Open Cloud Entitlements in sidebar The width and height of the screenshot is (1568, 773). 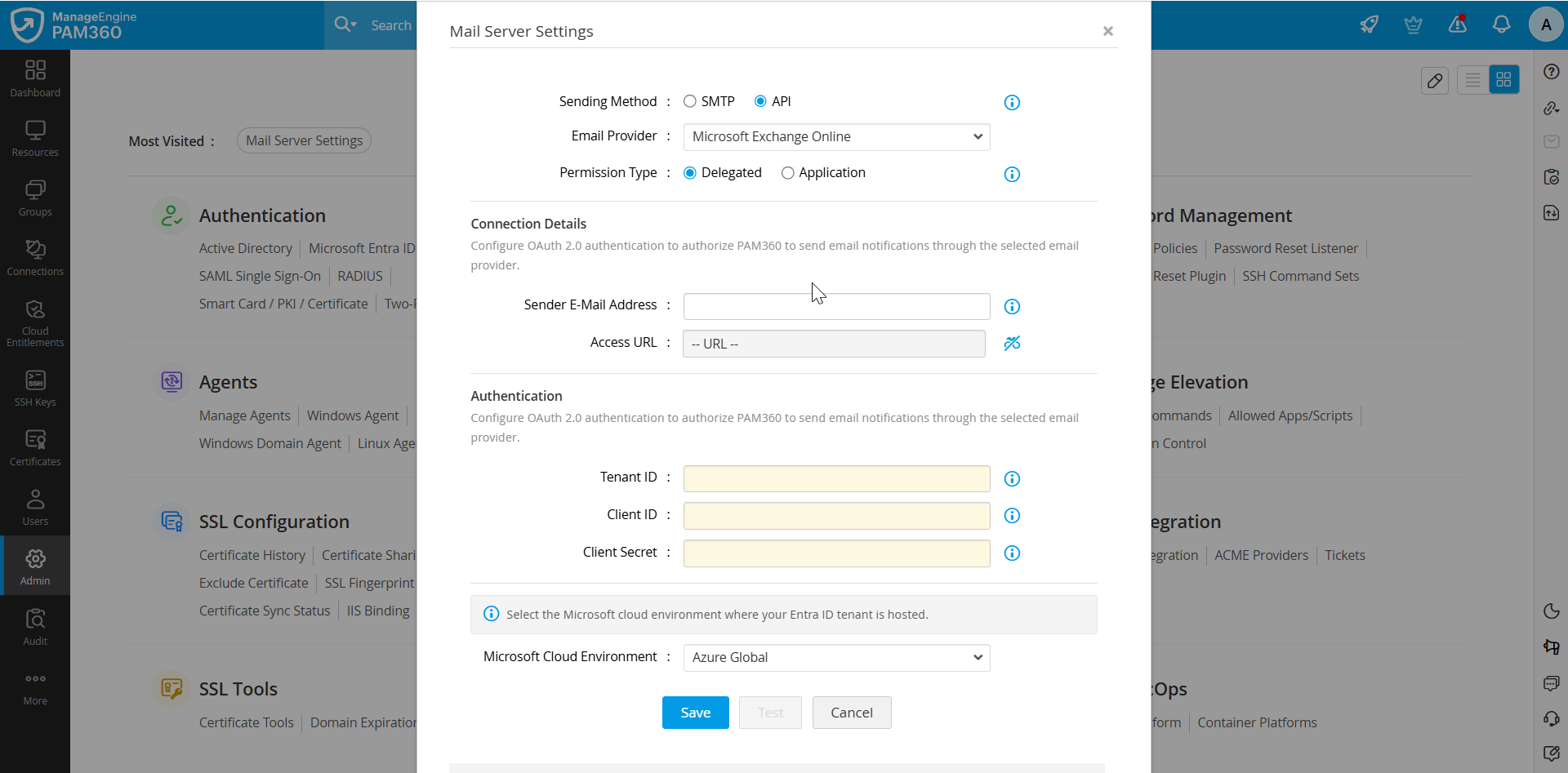point(35,323)
